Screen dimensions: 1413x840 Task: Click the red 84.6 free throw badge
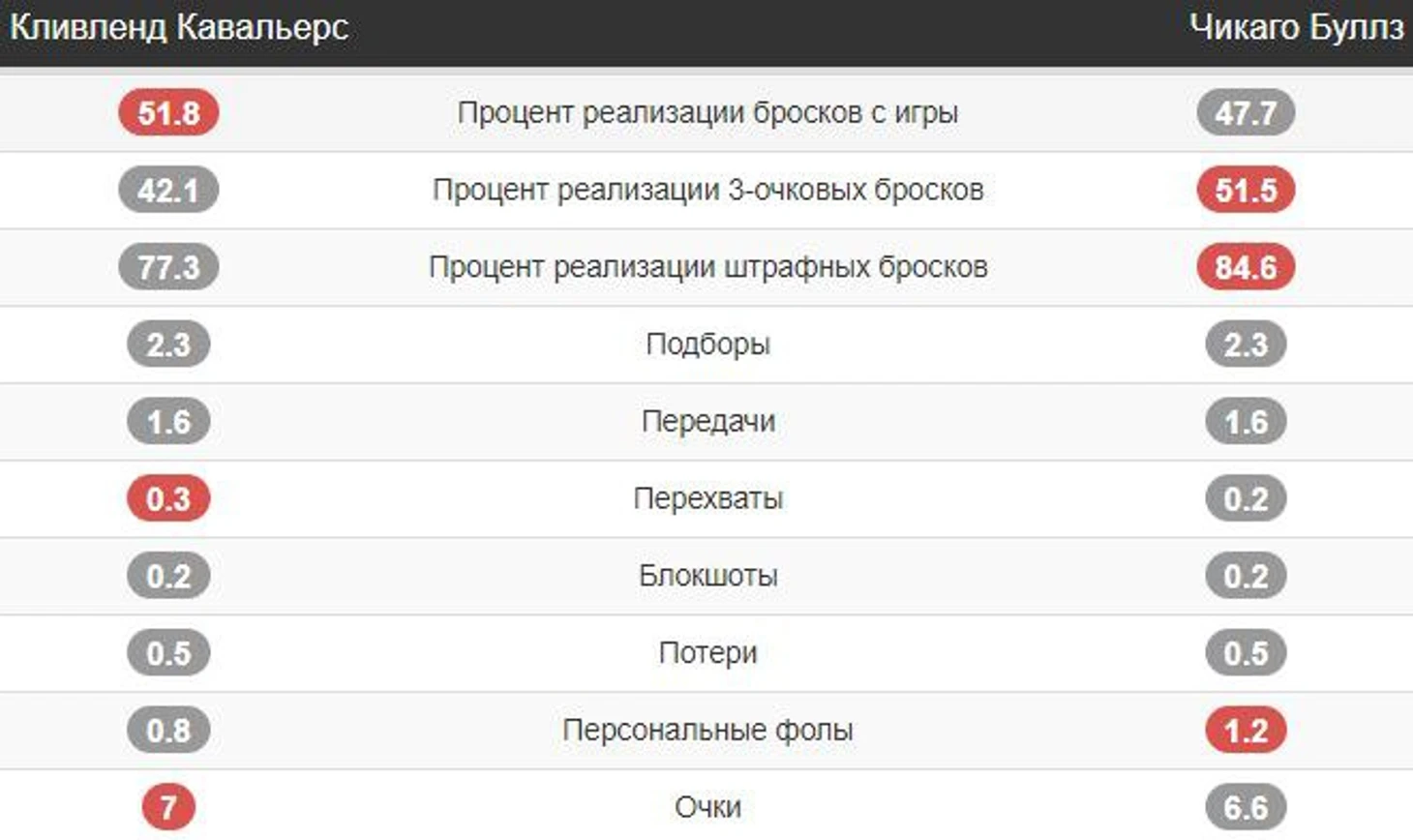[1246, 267]
